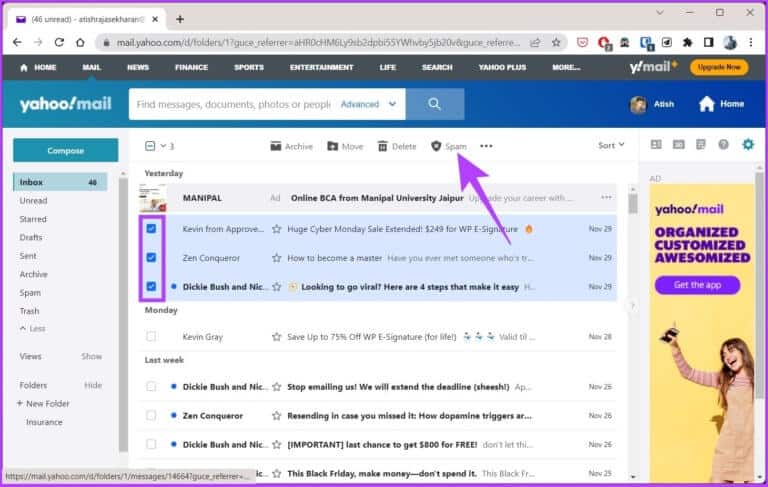768x487 pixels.
Task: Open the browser extensions puzzle icon
Action: 688,43
